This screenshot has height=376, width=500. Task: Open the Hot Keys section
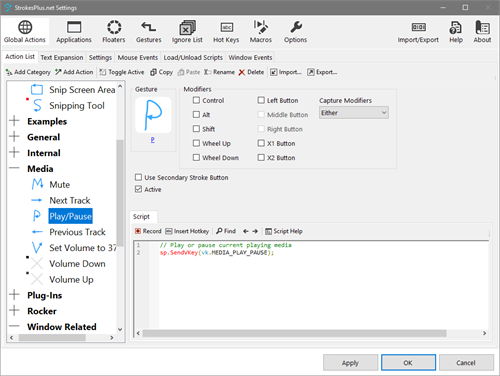tap(226, 32)
